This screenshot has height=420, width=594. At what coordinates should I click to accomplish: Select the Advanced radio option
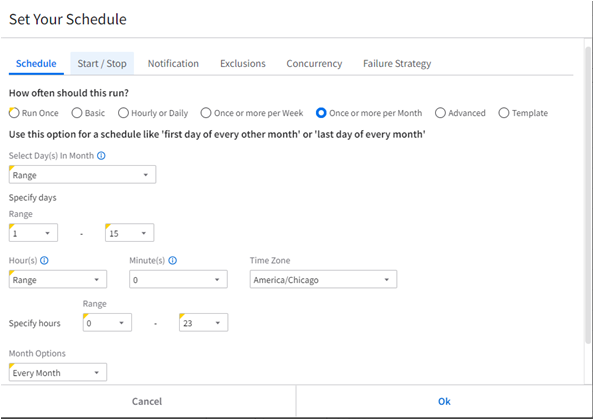pos(440,113)
